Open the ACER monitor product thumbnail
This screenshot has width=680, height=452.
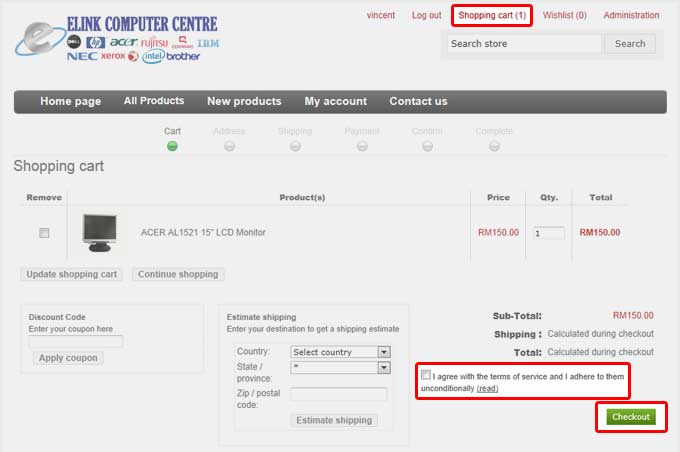[x=100, y=233]
